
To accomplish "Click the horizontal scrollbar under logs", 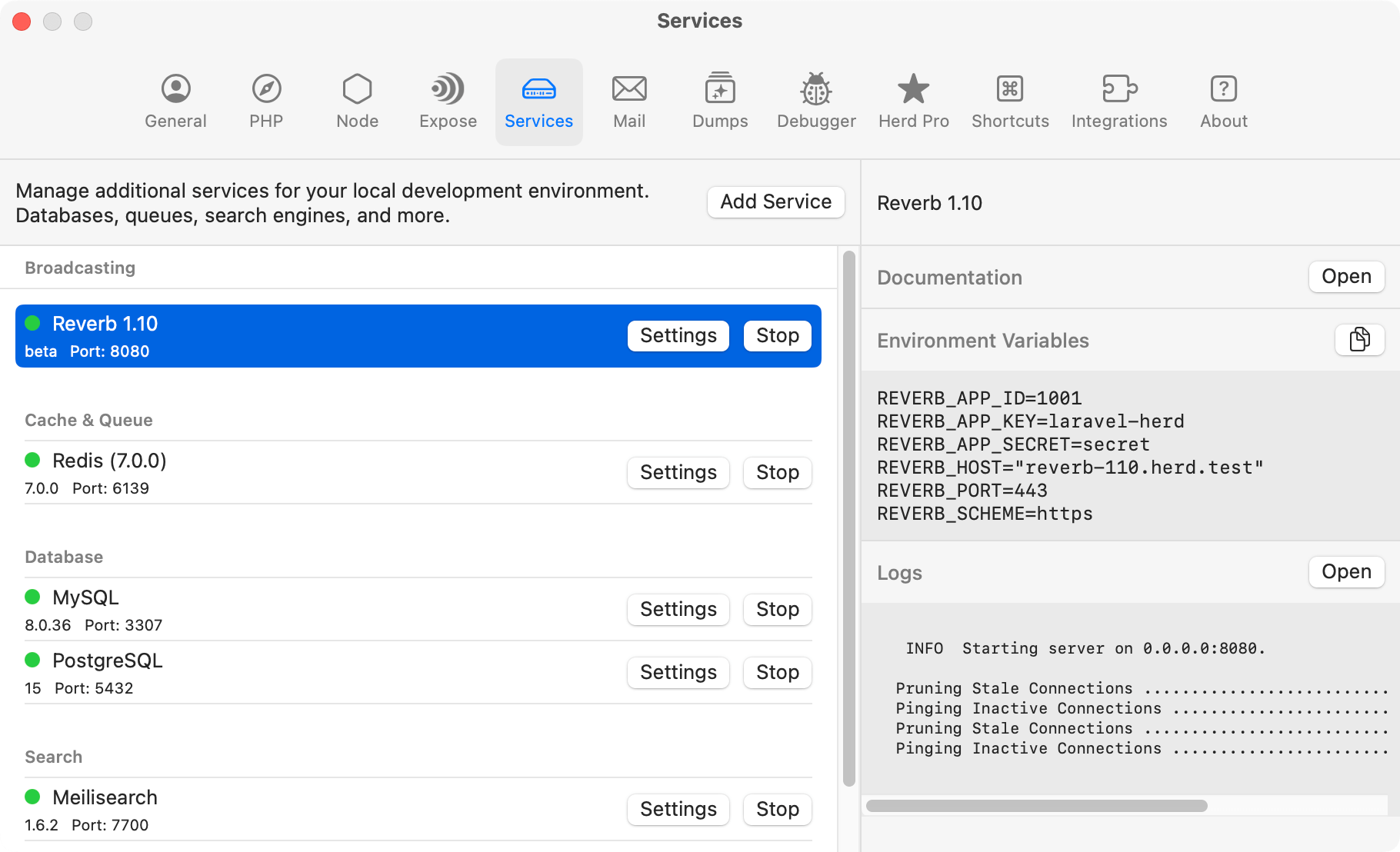I will [x=1036, y=806].
